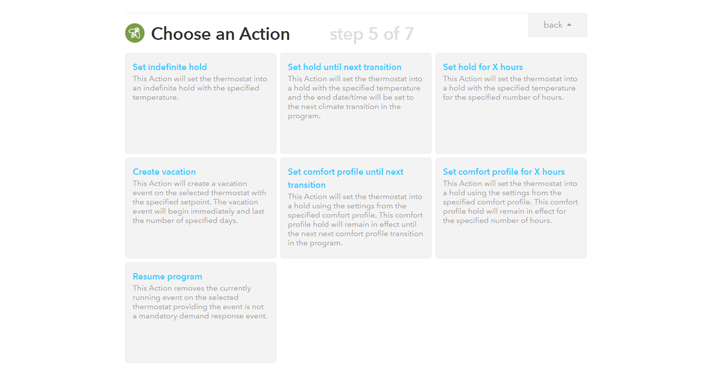Screen dimensions: 720x384
Task: Click the Choose an Action heading
Action: (x=220, y=34)
